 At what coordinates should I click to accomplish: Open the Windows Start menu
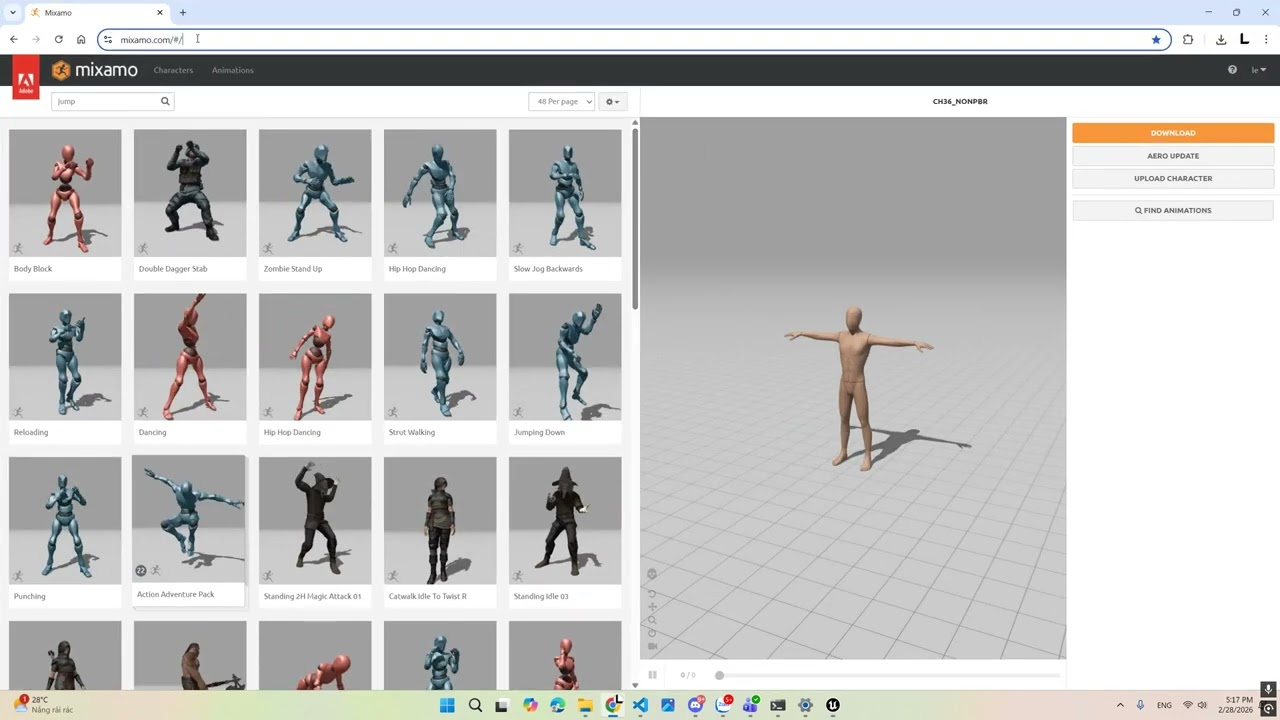point(447,705)
